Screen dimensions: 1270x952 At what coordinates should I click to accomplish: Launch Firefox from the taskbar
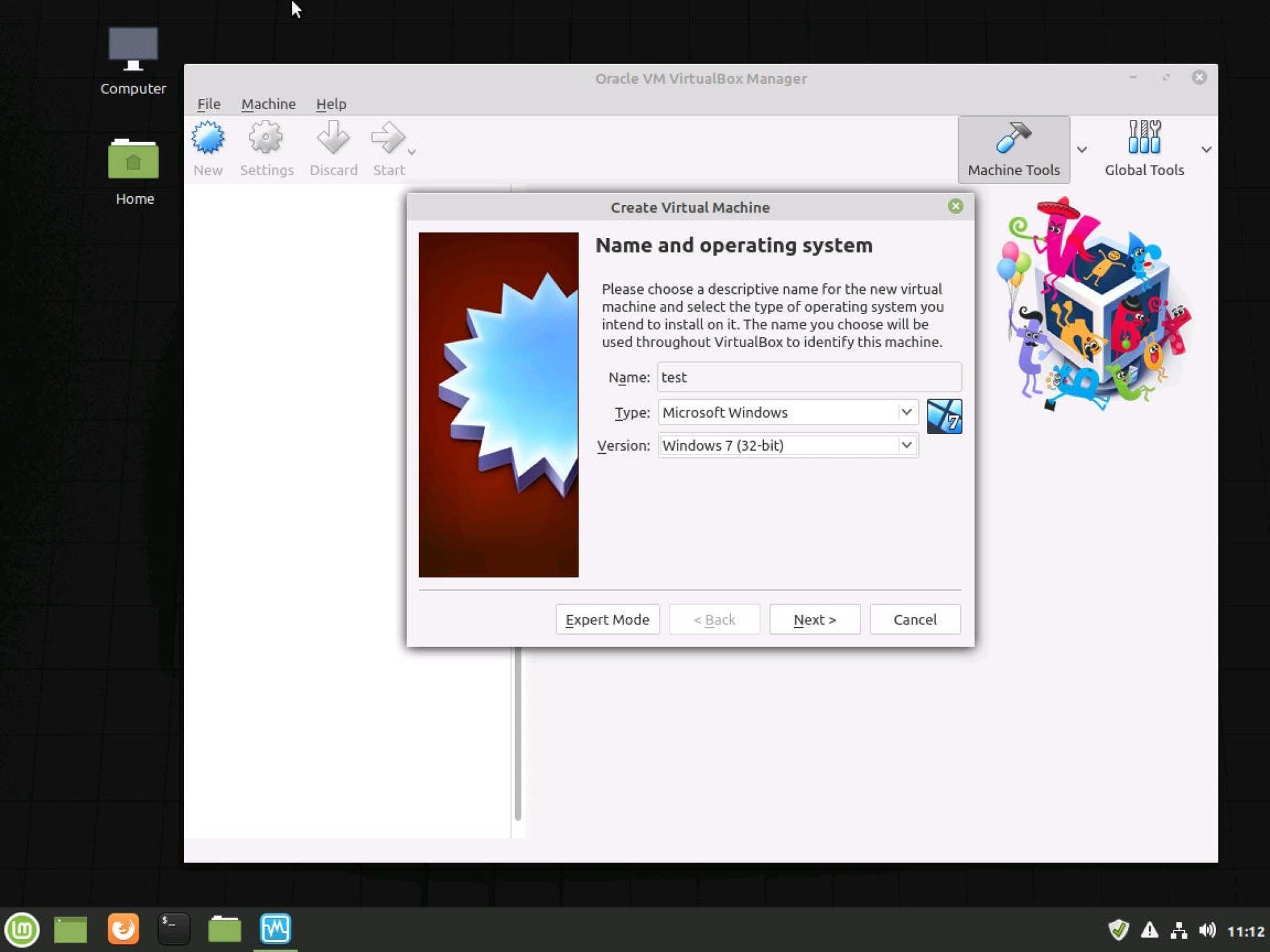123,930
